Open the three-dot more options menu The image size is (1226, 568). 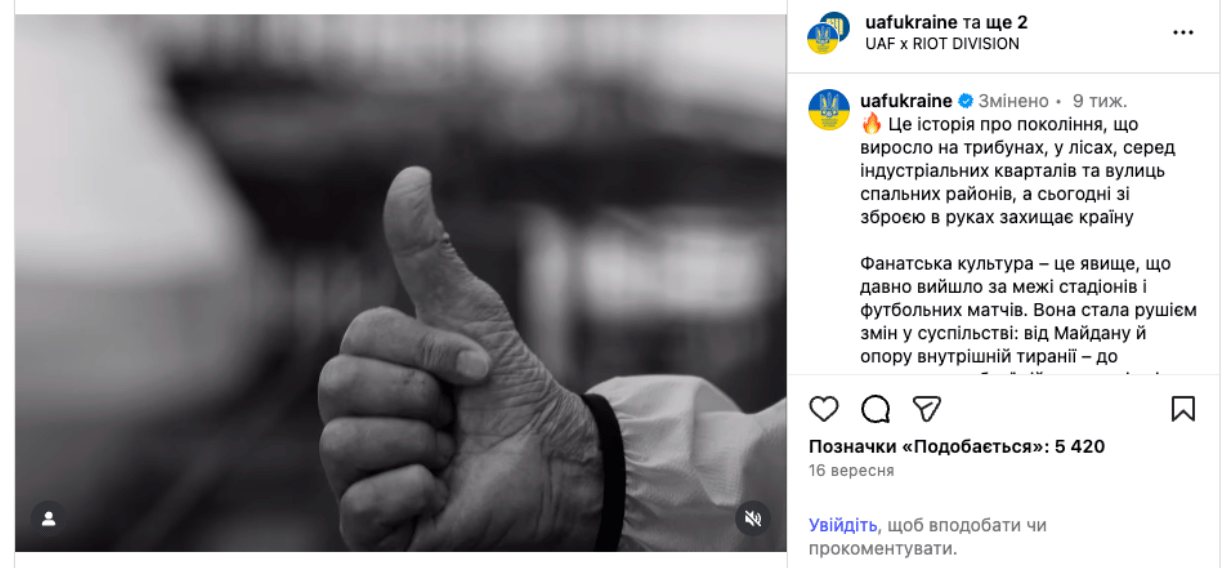pyautogui.click(x=1183, y=32)
